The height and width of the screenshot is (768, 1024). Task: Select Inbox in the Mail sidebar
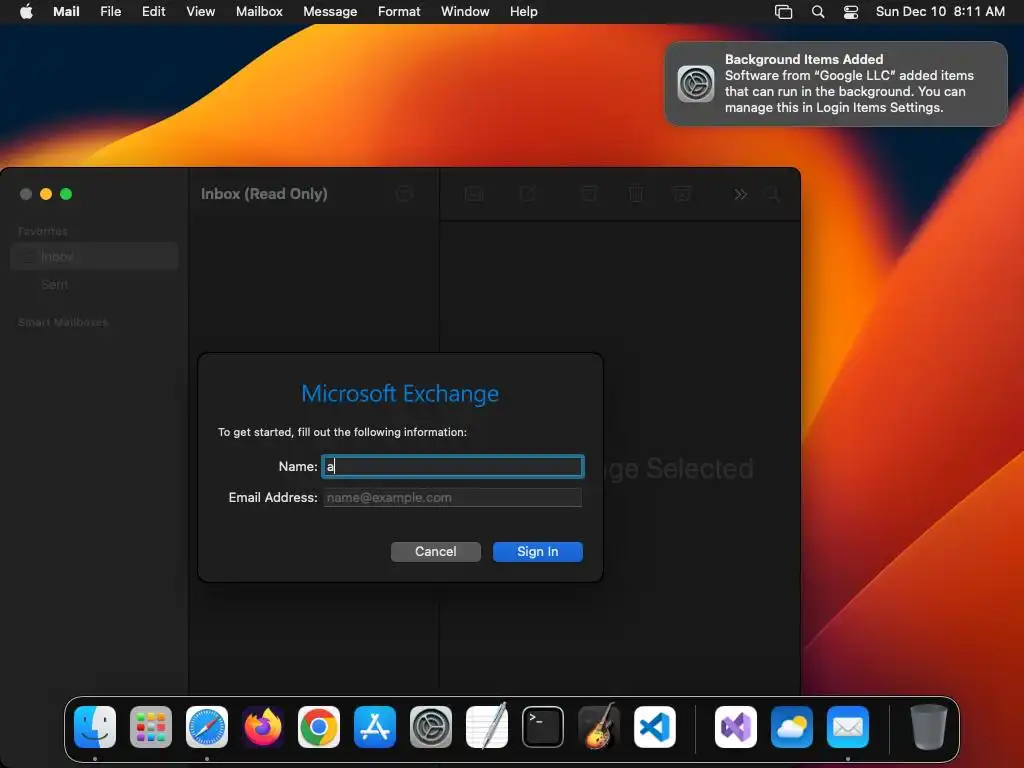tap(94, 257)
